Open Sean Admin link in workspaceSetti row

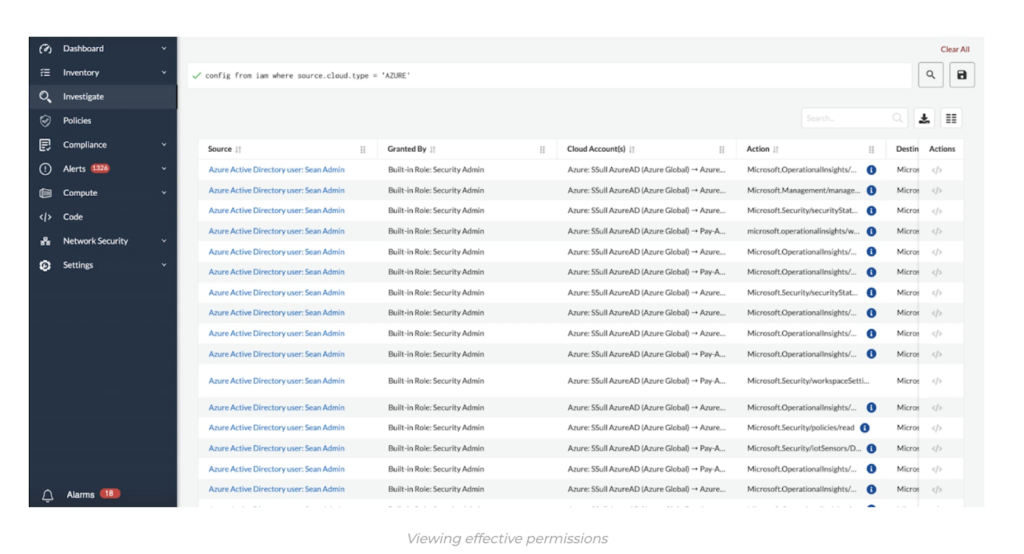(276, 380)
